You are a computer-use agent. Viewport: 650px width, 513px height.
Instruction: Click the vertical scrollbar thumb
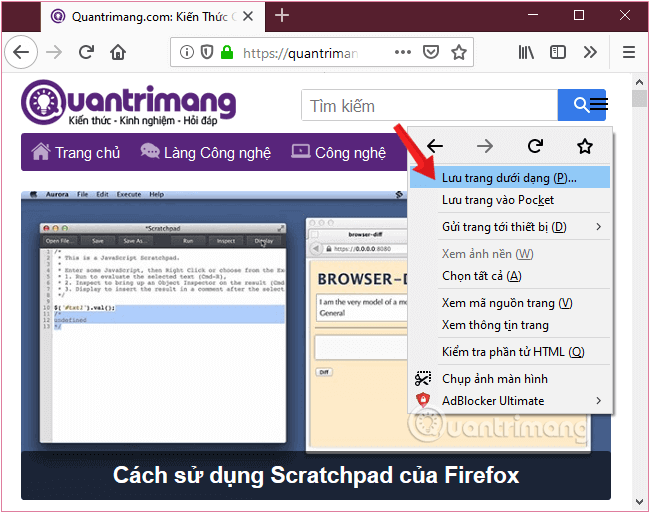(x=639, y=99)
